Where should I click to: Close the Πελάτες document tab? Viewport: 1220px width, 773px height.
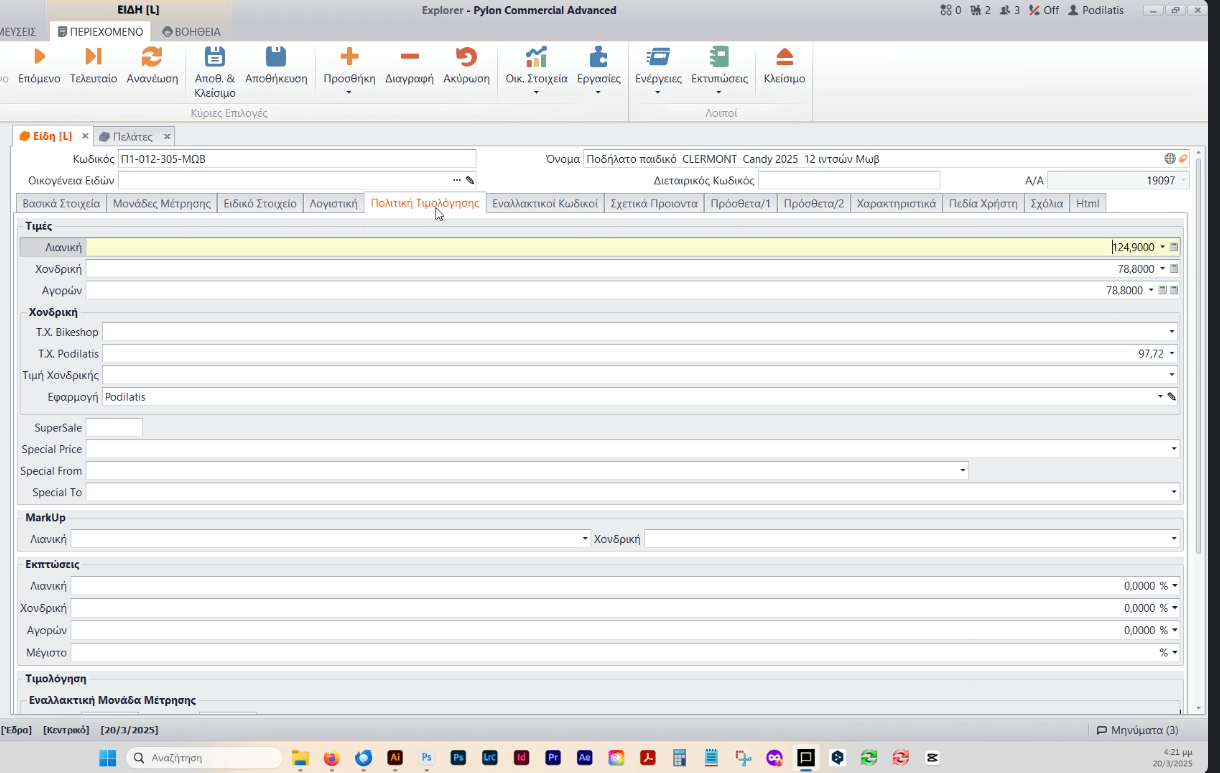(x=167, y=136)
